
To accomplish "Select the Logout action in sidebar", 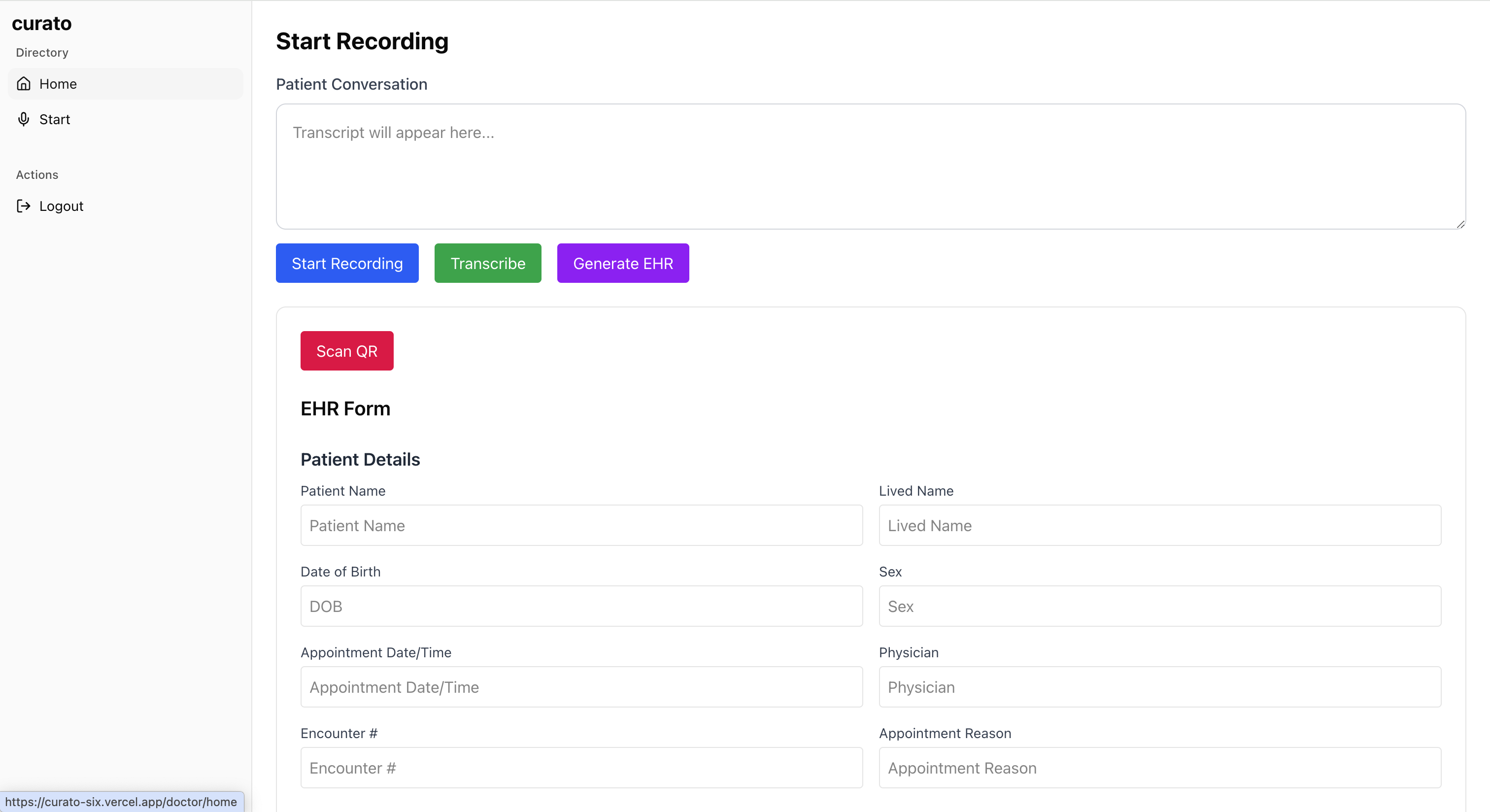I will 61,206.
